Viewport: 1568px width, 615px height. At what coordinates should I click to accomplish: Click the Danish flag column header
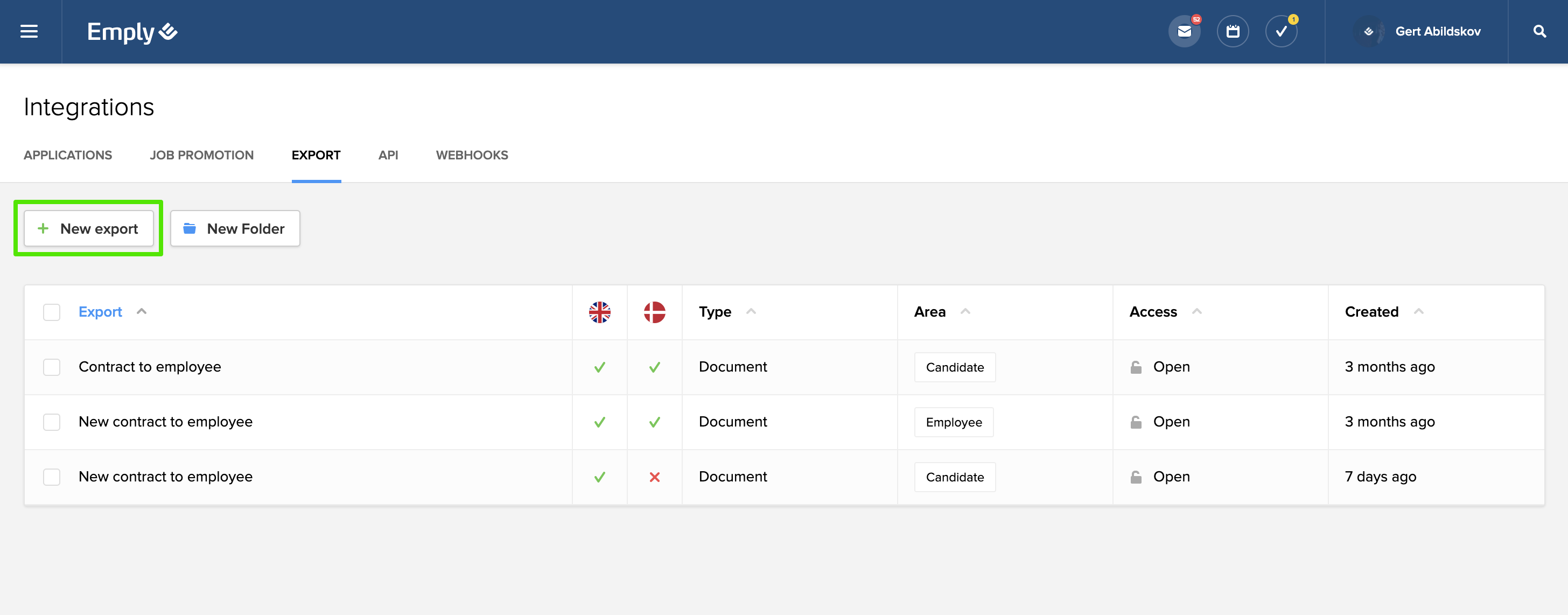654,312
